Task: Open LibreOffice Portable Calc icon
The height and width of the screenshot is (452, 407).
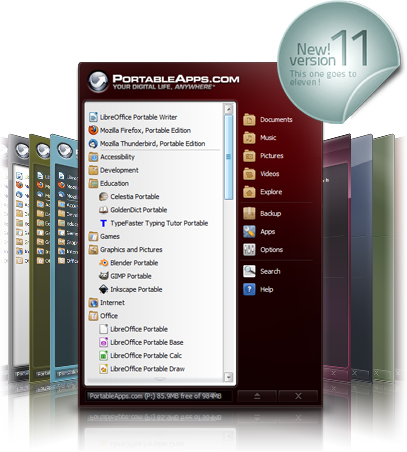Action: pos(104,355)
